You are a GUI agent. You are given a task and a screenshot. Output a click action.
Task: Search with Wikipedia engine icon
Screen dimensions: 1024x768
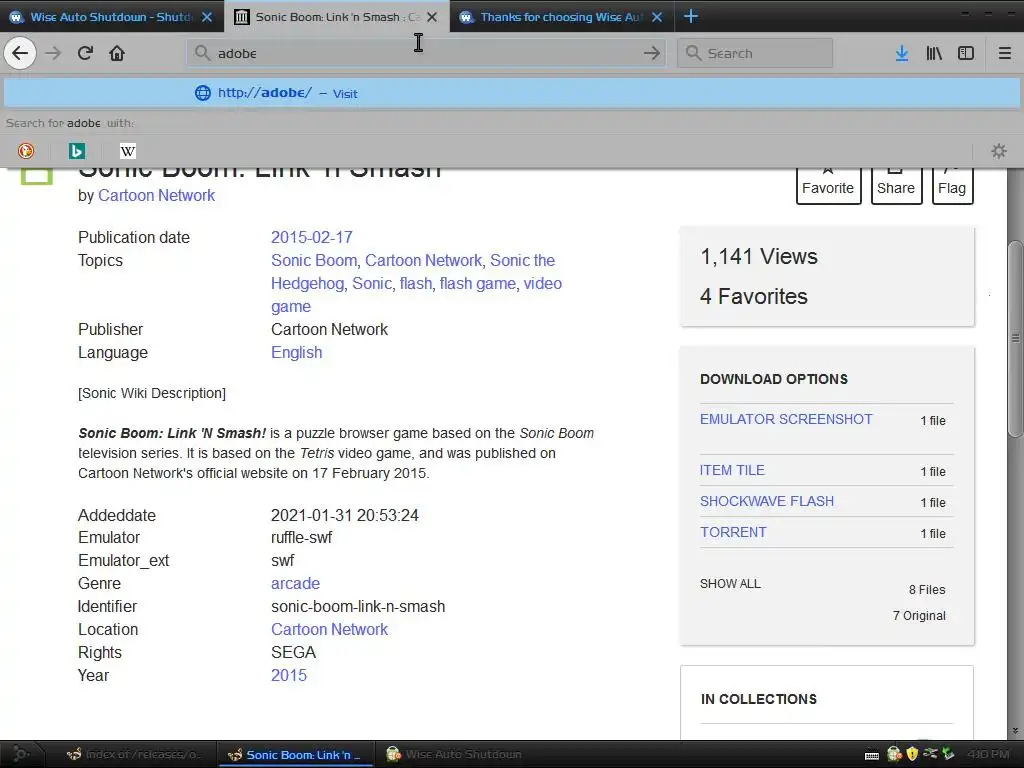pos(127,151)
